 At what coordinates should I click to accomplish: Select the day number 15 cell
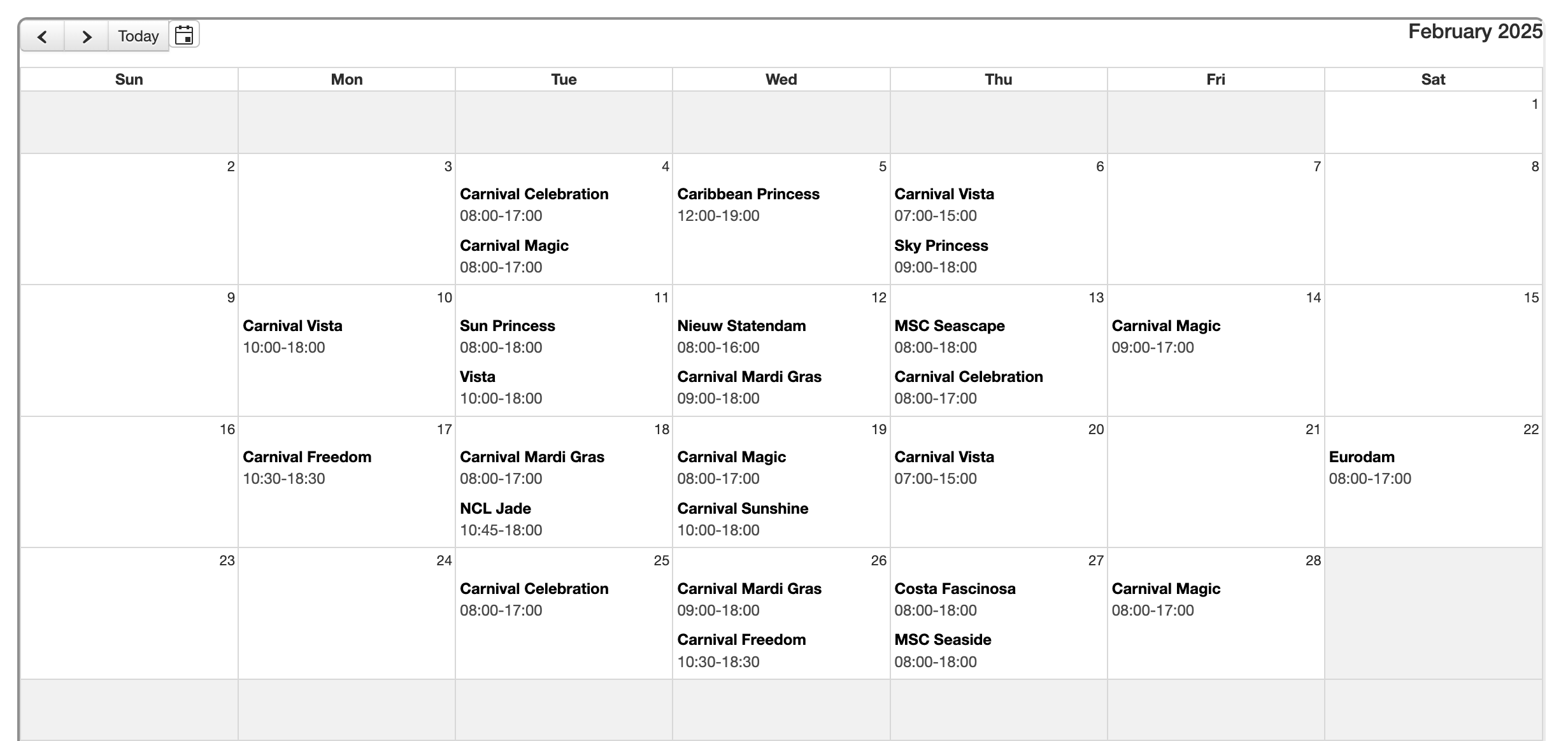tap(1530, 298)
